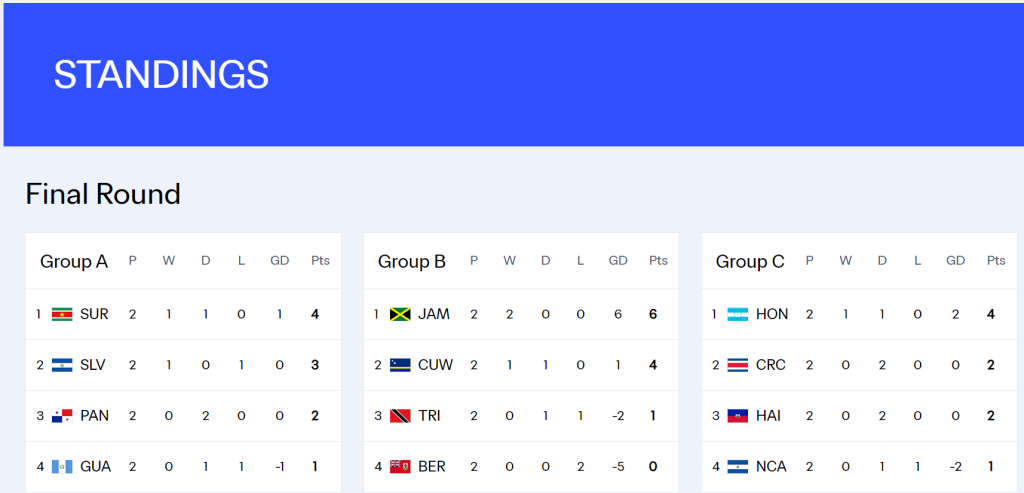This screenshot has width=1024, height=493.
Task: Click the Guatemala flag icon
Action: (62, 467)
